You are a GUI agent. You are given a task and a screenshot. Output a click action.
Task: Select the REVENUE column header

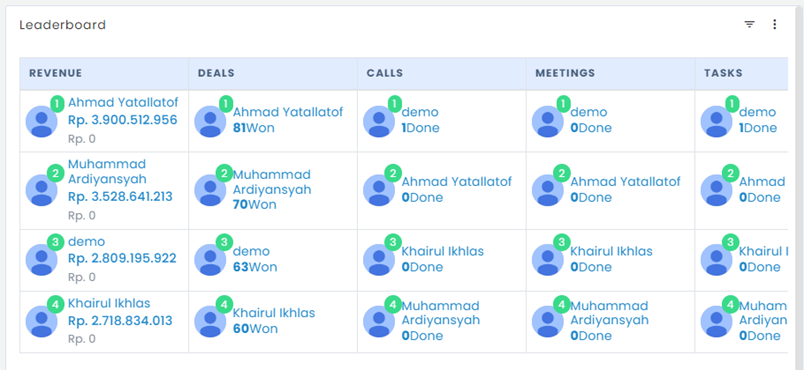tap(104, 73)
